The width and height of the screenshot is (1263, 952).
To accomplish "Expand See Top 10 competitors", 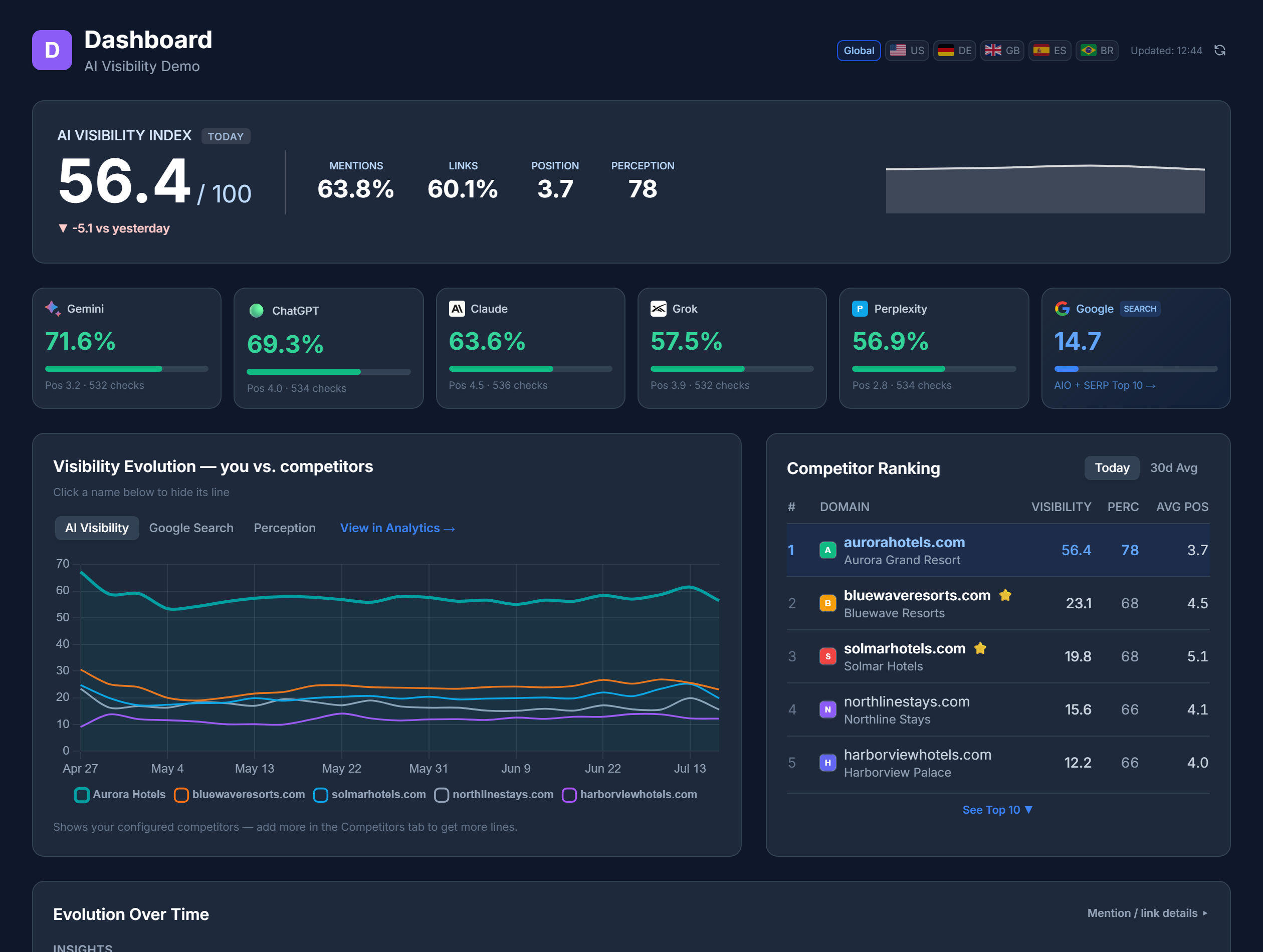I will [x=997, y=810].
